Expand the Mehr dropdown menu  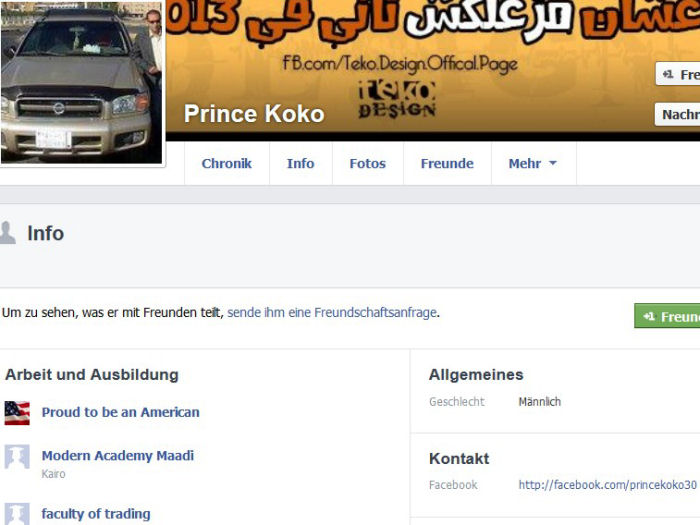[x=533, y=163]
